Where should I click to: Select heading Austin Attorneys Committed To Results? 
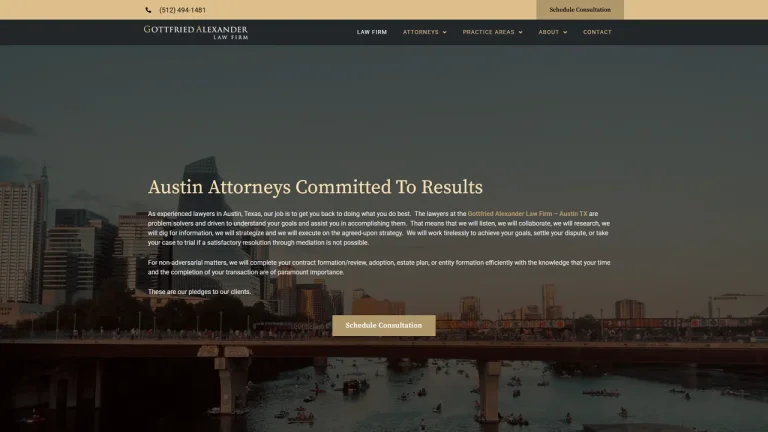click(x=315, y=187)
